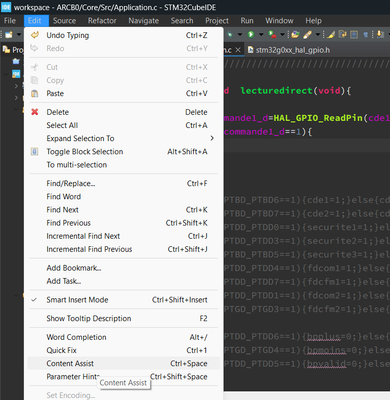
Task: Choose Find Word menu item
Action: 124,196
